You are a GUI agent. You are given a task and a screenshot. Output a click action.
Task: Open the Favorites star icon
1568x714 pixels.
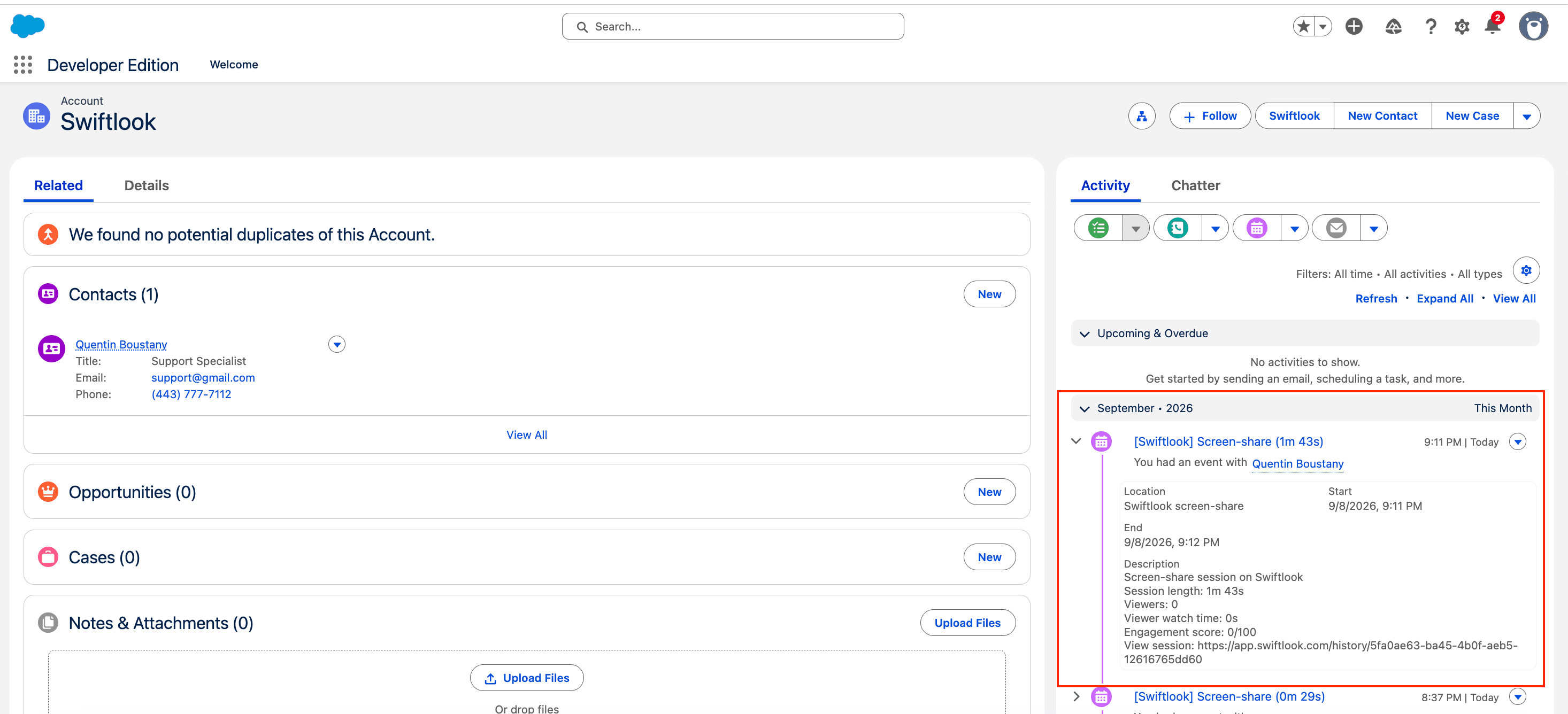tap(1303, 26)
